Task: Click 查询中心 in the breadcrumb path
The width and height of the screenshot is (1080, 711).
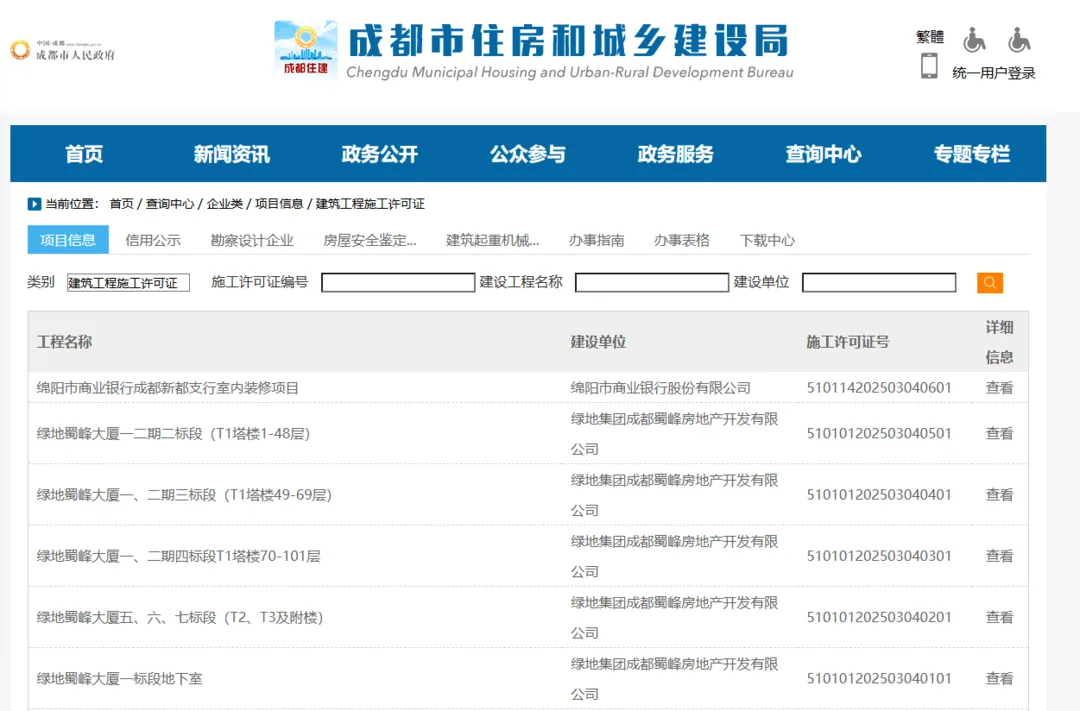Action: (170, 204)
